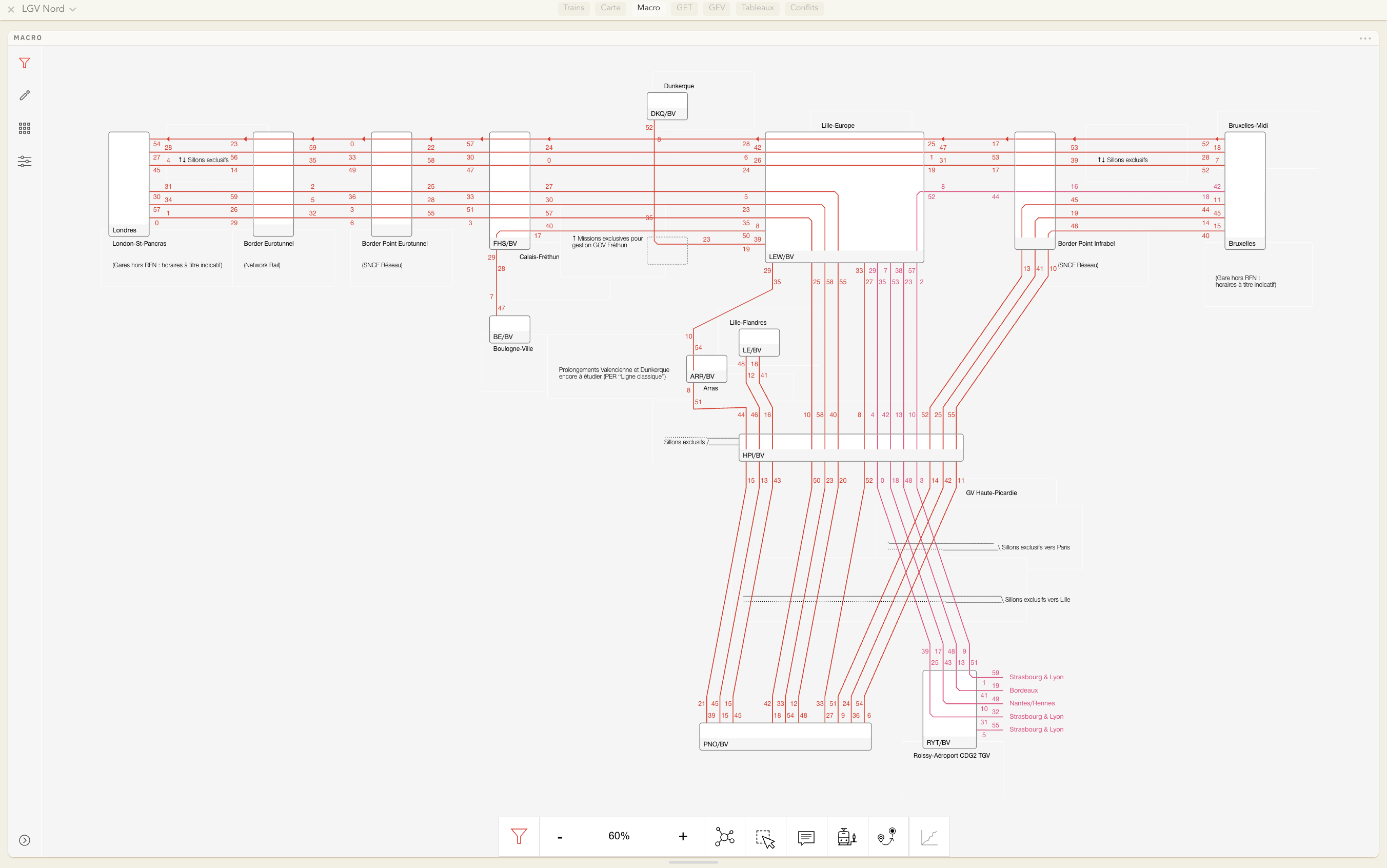Select the DKQ/BV Dunkerque node
The height and width of the screenshot is (868, 1387).
(667, 106)
